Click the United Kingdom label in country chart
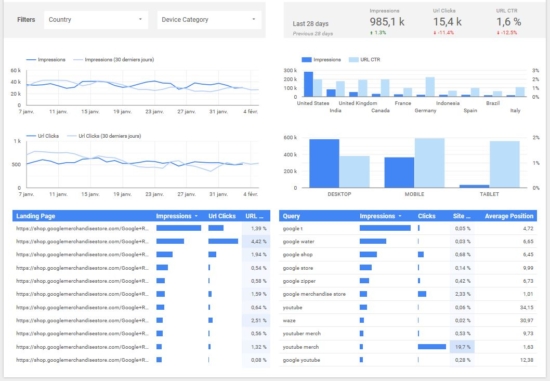This screenshot has width=550, height=381. (x=358, y=103)
